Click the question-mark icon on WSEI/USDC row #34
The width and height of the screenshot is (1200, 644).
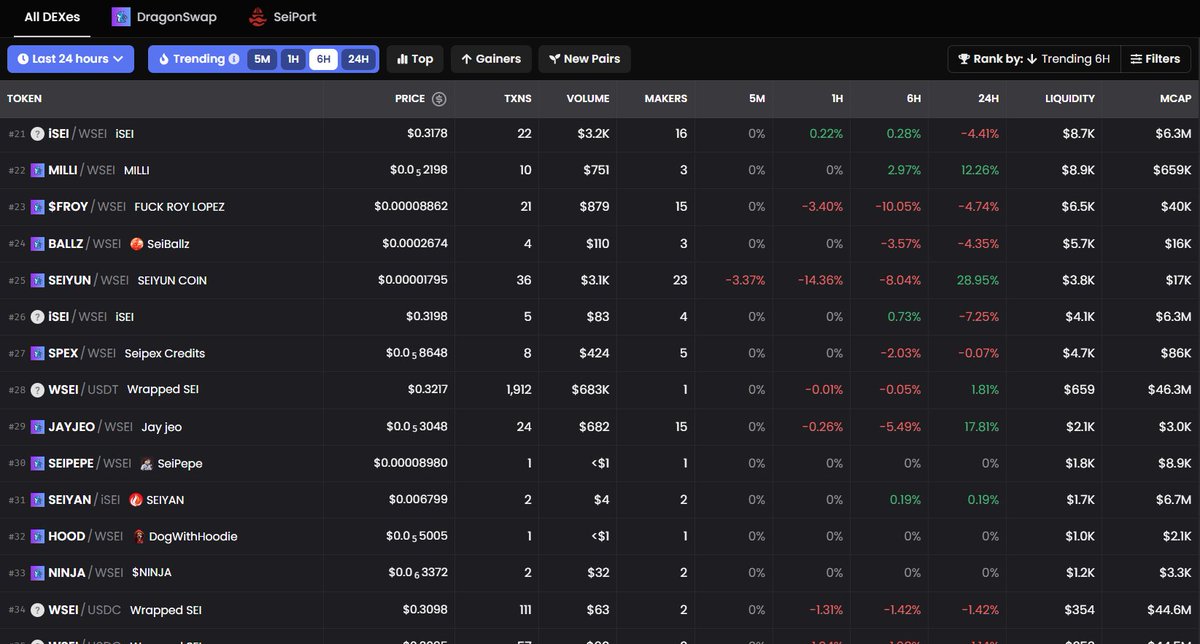[x=38, y=610]
